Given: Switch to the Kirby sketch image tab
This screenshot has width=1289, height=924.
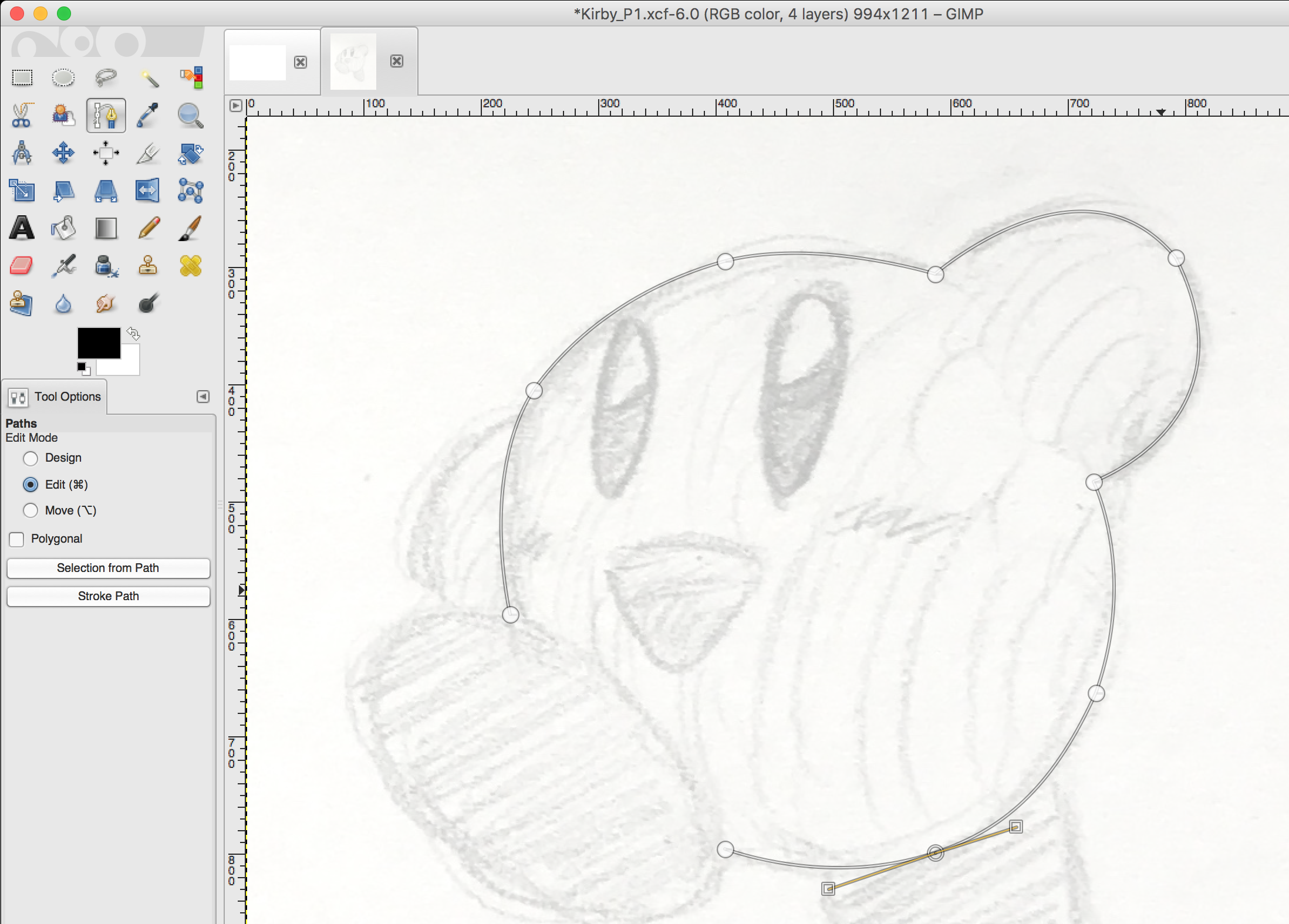Looking at the screenshot, I should 353,61.
